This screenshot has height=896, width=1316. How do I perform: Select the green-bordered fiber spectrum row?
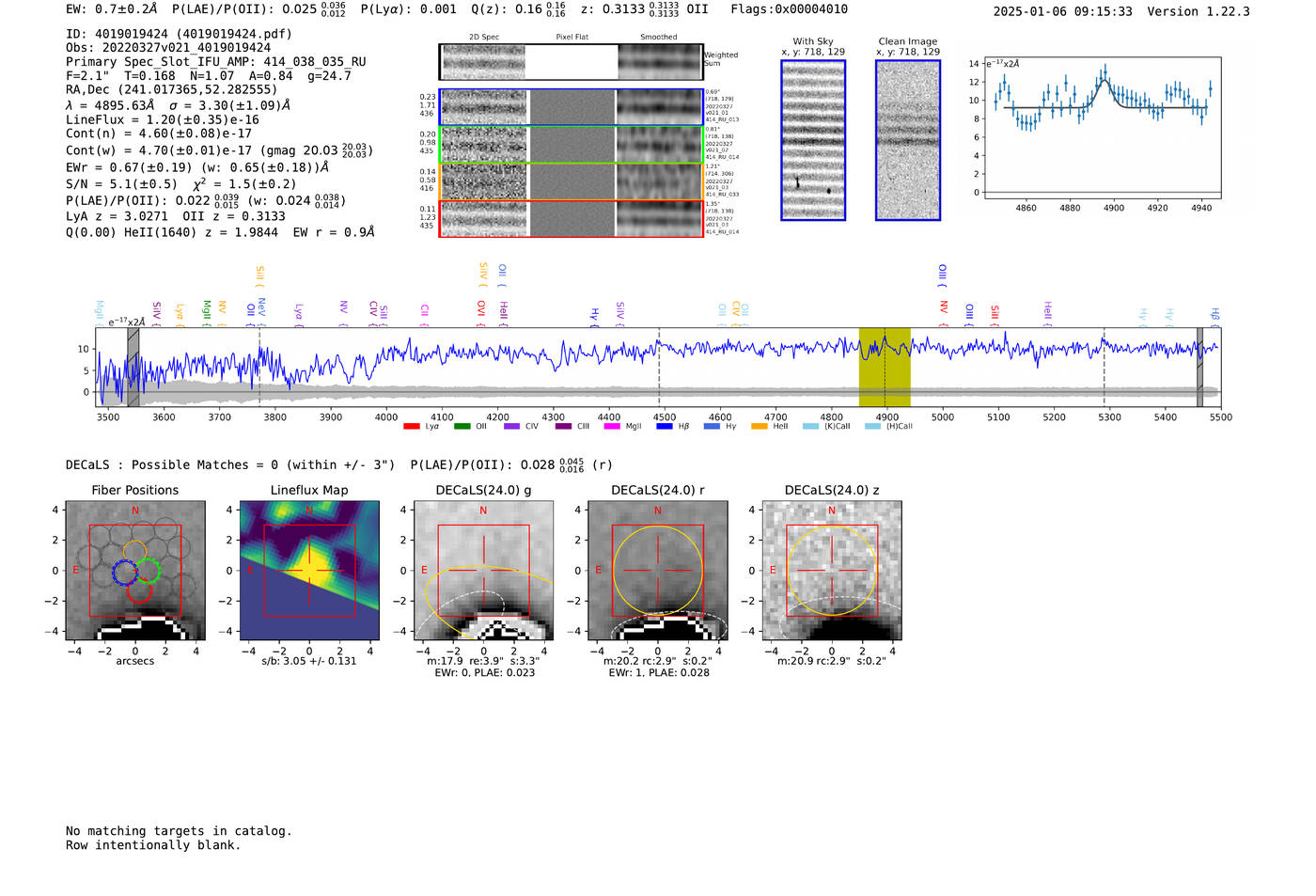572,145
